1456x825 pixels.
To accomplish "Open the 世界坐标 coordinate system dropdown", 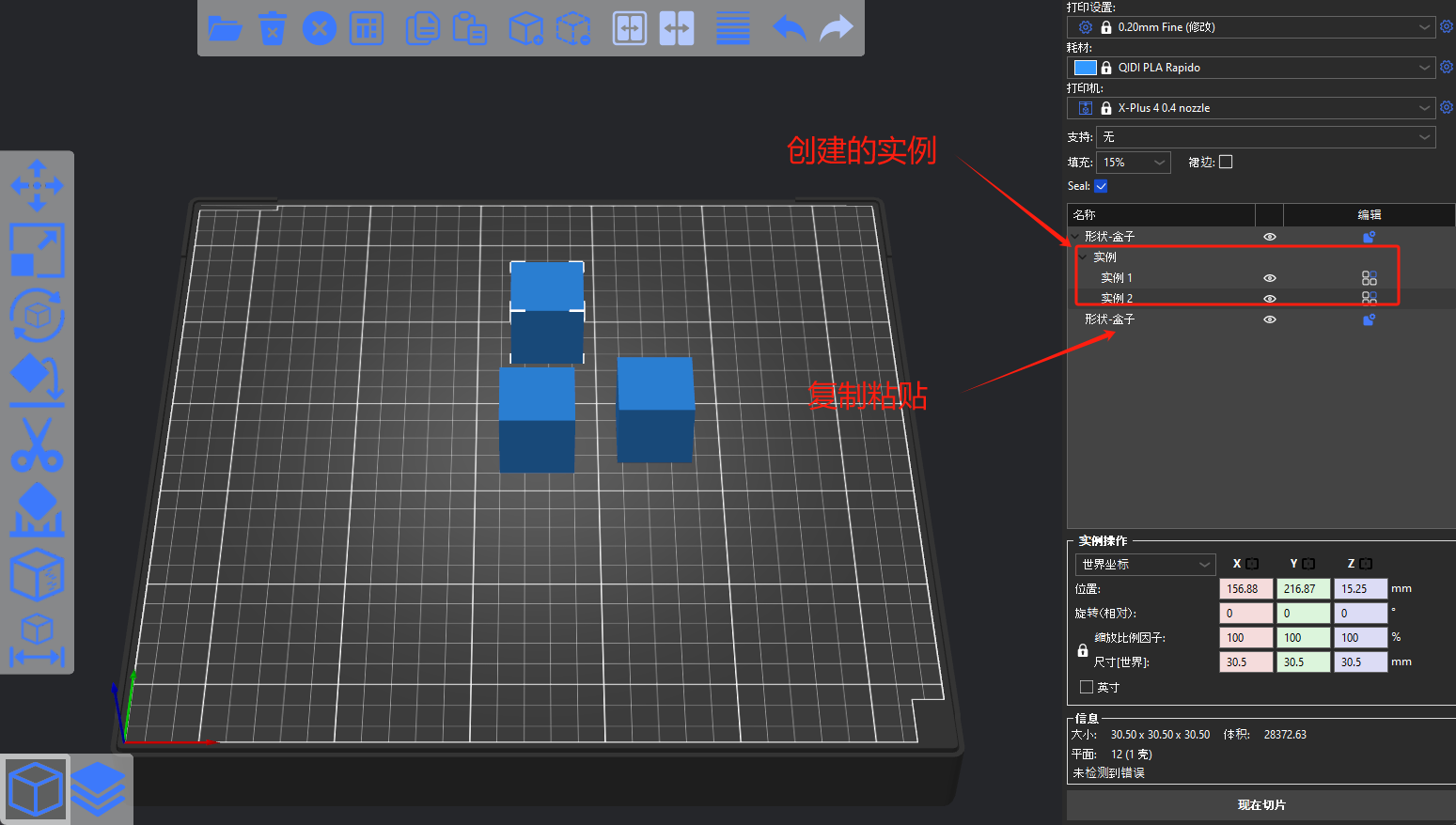I will (1145, 564).
